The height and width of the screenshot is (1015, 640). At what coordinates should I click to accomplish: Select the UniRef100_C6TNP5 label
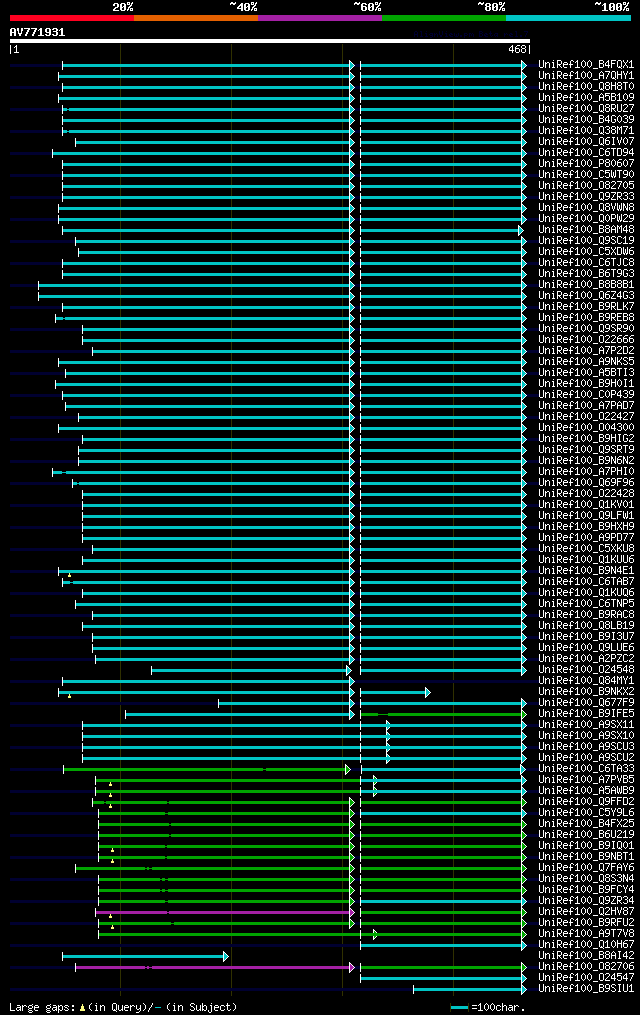(x=586, y=604)
